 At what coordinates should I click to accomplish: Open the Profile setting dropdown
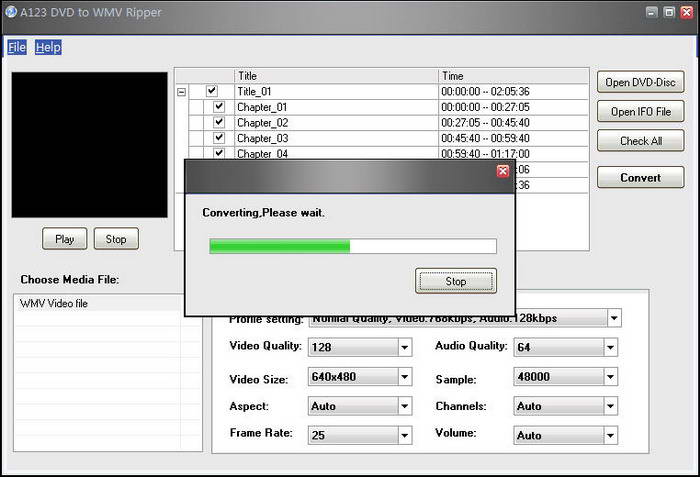tap(614, 318)
